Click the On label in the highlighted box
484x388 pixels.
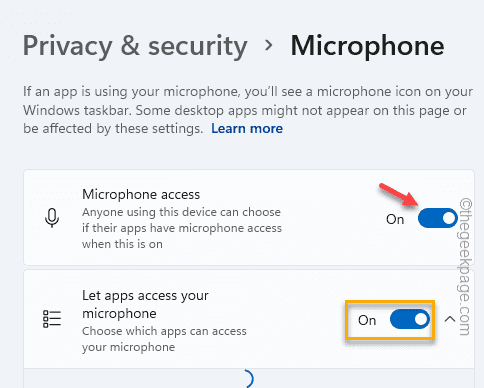[x=367, y=320]
